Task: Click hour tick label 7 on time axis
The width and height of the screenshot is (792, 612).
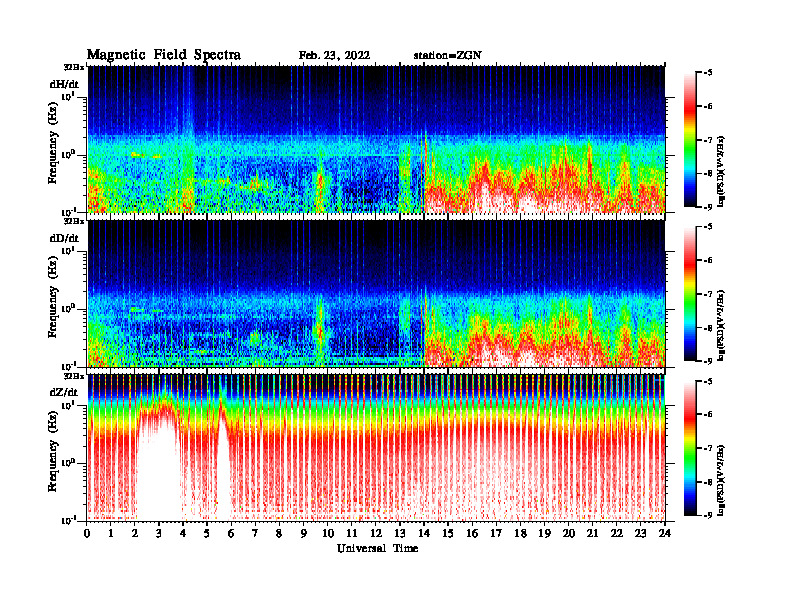Action: point(256,534)
